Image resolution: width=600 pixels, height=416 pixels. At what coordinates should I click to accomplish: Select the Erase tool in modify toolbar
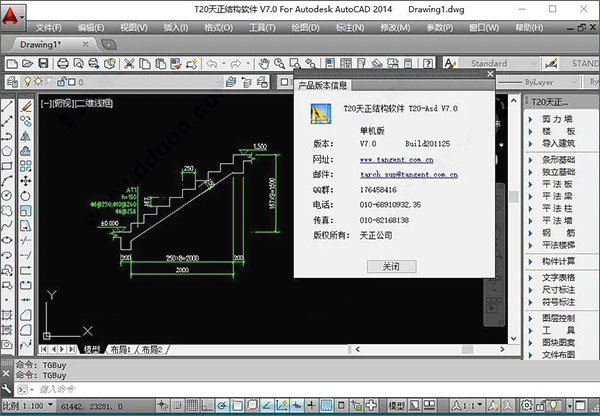[x=26, y=106]
